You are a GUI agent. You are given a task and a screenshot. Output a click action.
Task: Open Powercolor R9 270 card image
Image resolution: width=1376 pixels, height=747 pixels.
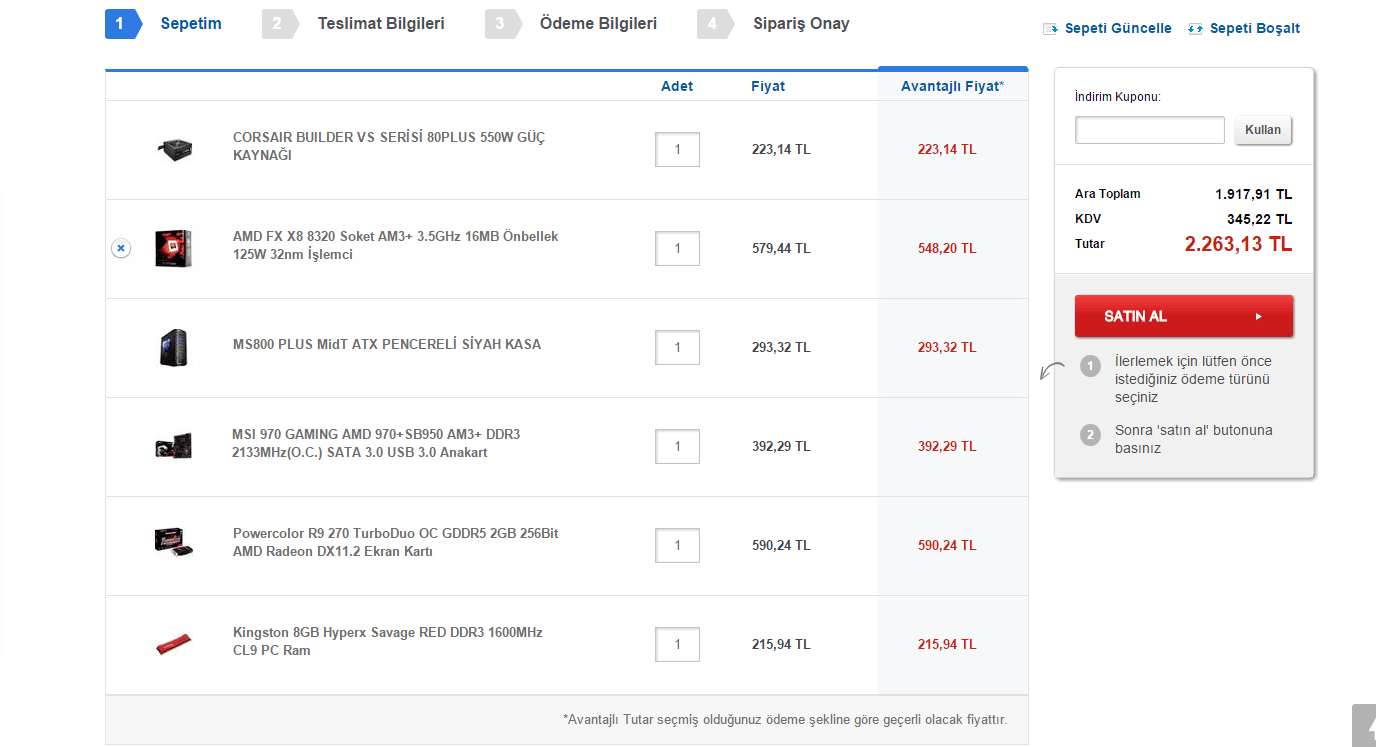[x=173, y=544]
